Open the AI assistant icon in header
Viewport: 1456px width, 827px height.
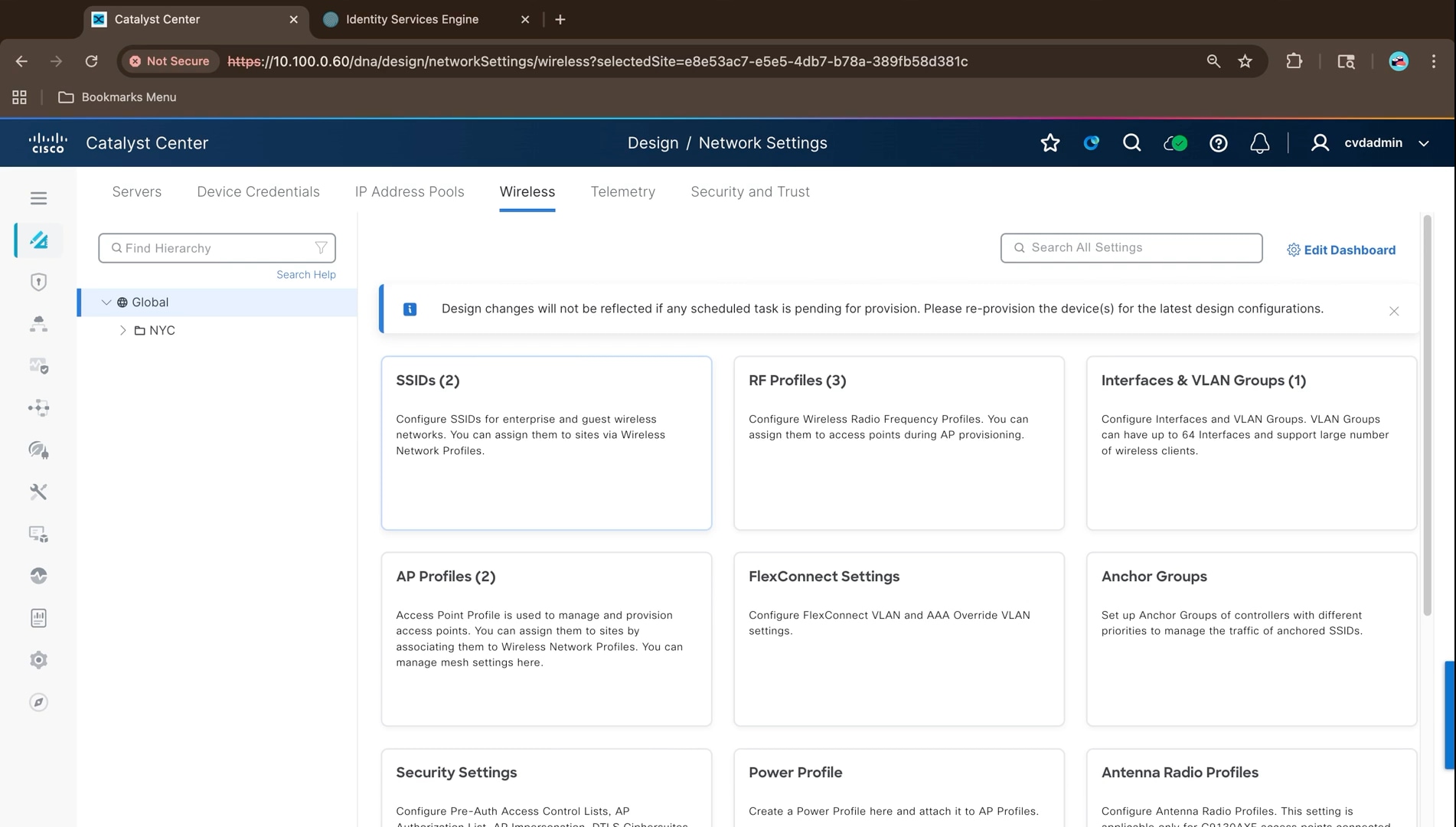[x=1092, y=143]
